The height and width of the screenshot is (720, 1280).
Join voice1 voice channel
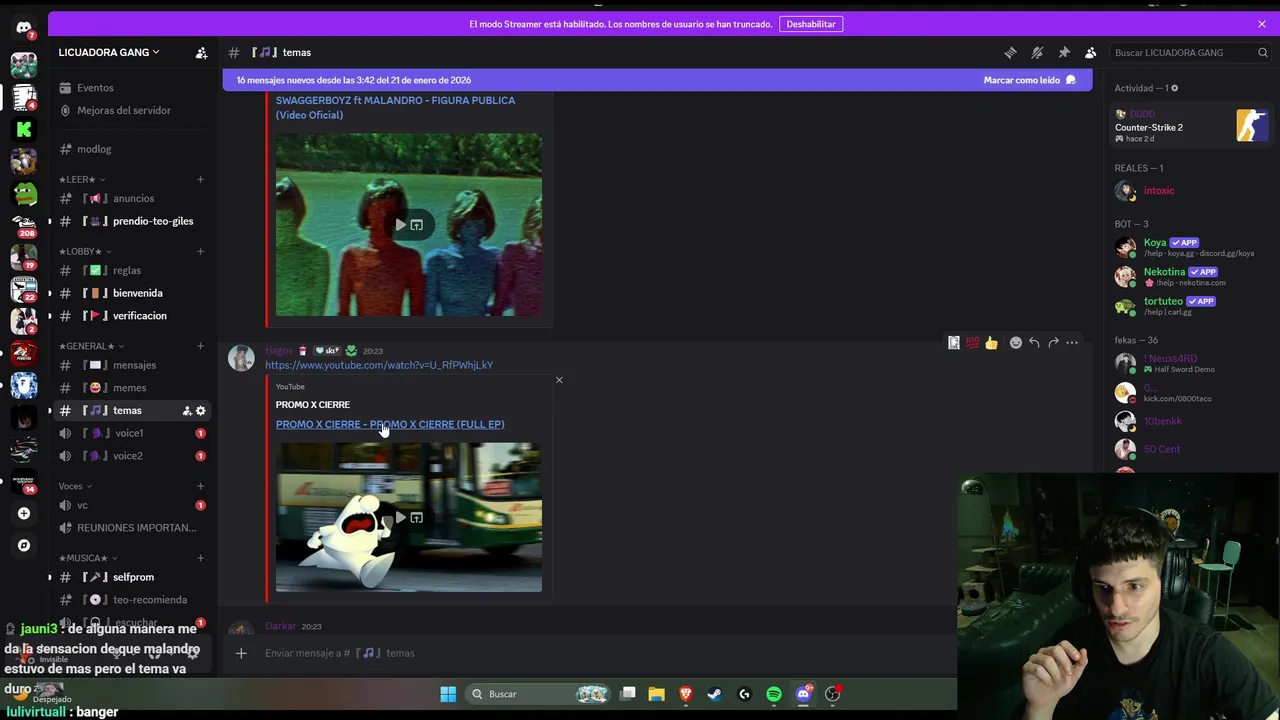pos(132,433)
